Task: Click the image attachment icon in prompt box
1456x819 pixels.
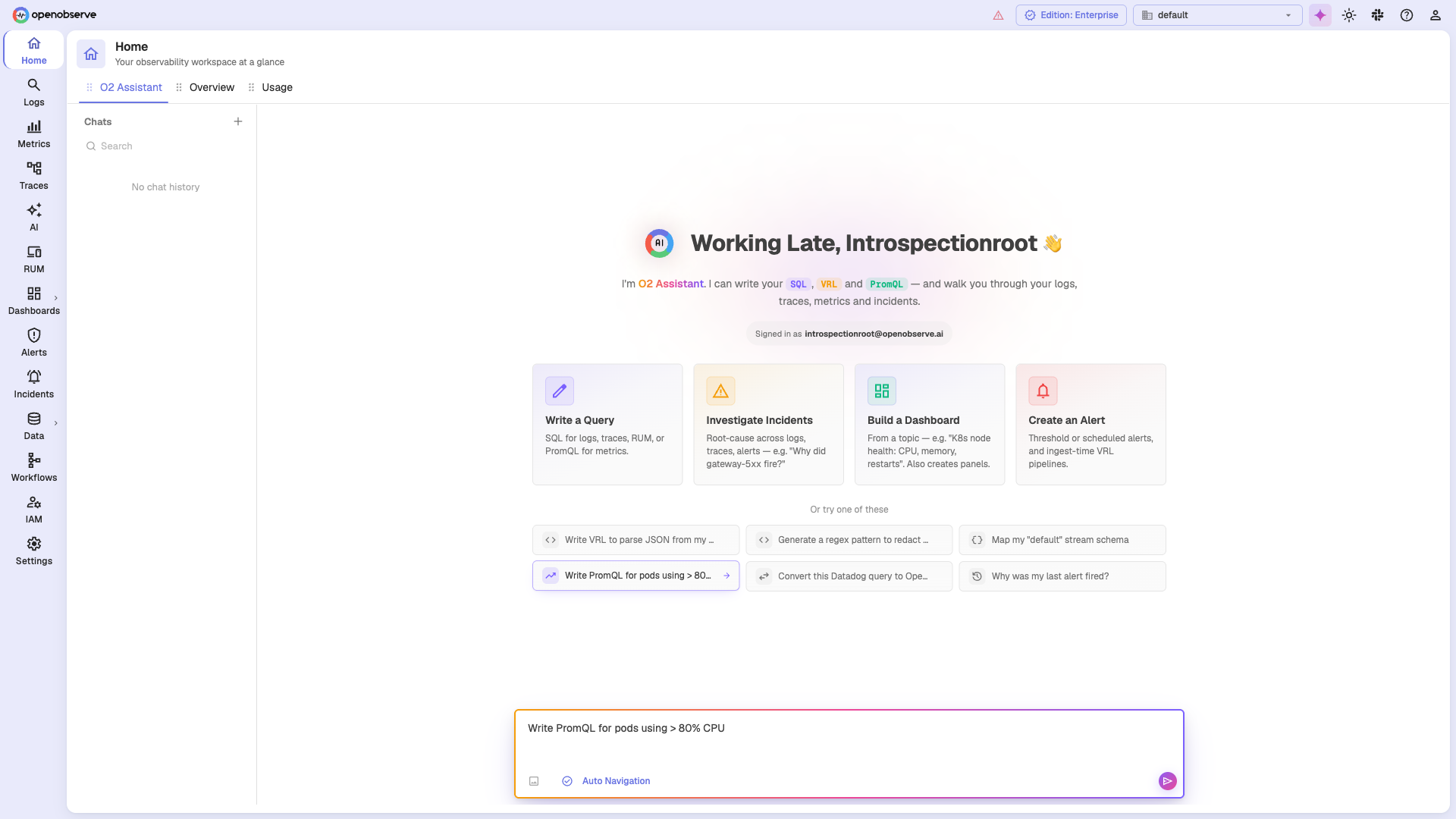Action: point(534,781)
